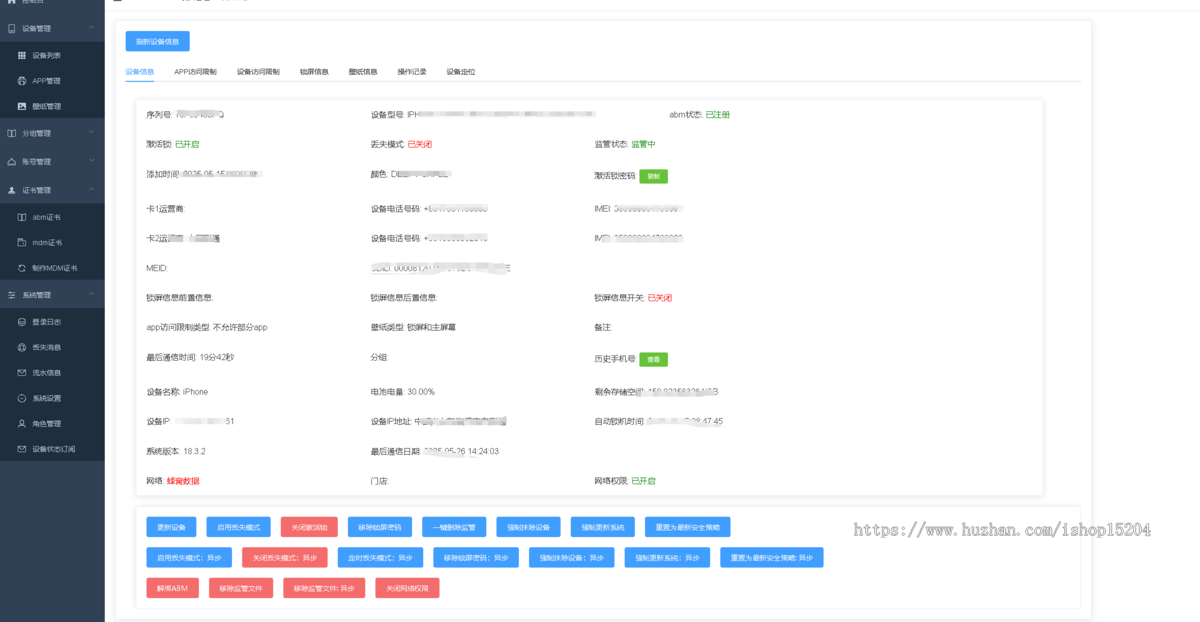Click the 账号管理 icon in sidebar
The image size is (1200, 622).
[11, 161]
